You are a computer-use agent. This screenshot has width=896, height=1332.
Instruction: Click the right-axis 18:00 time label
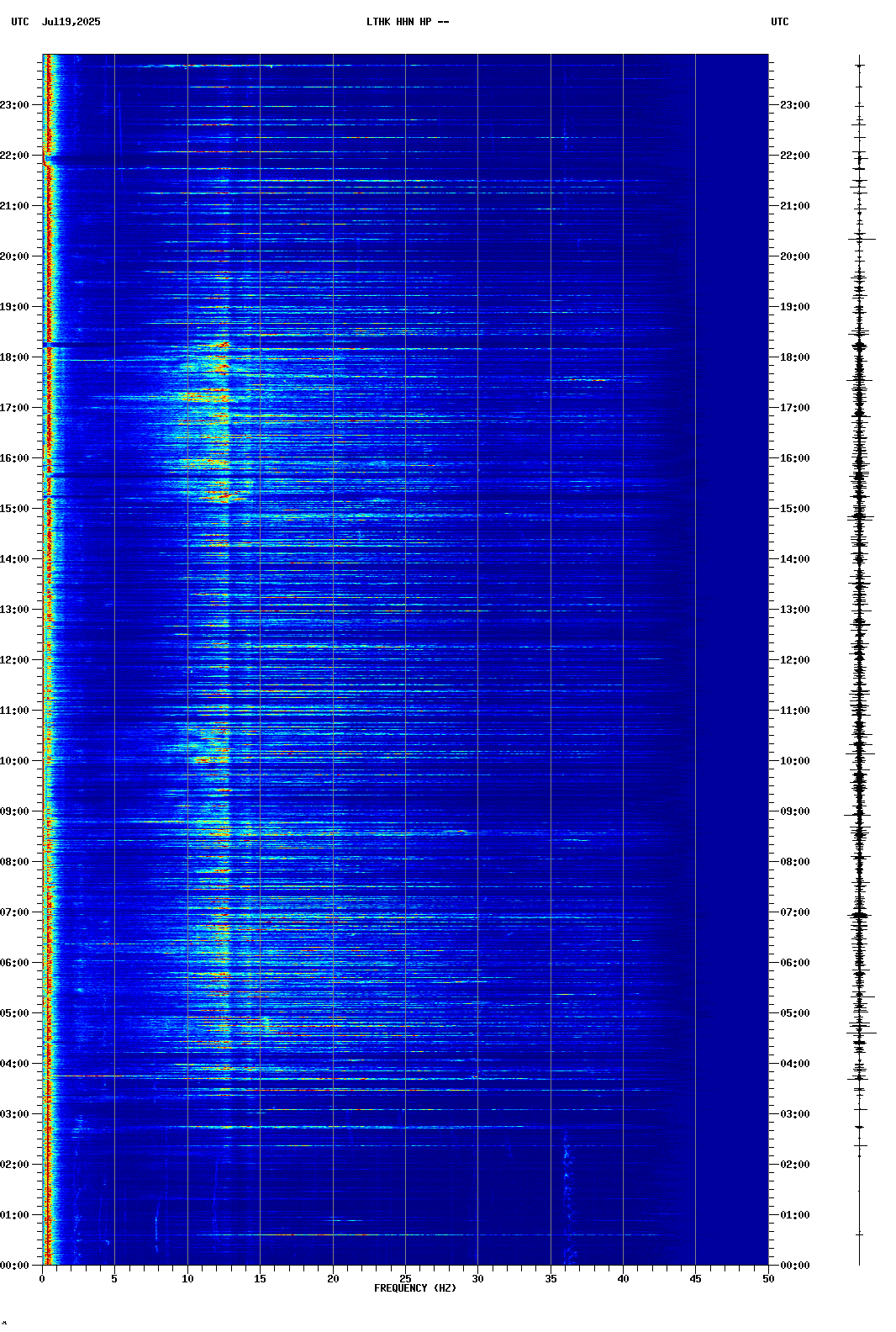click(795, 357)
